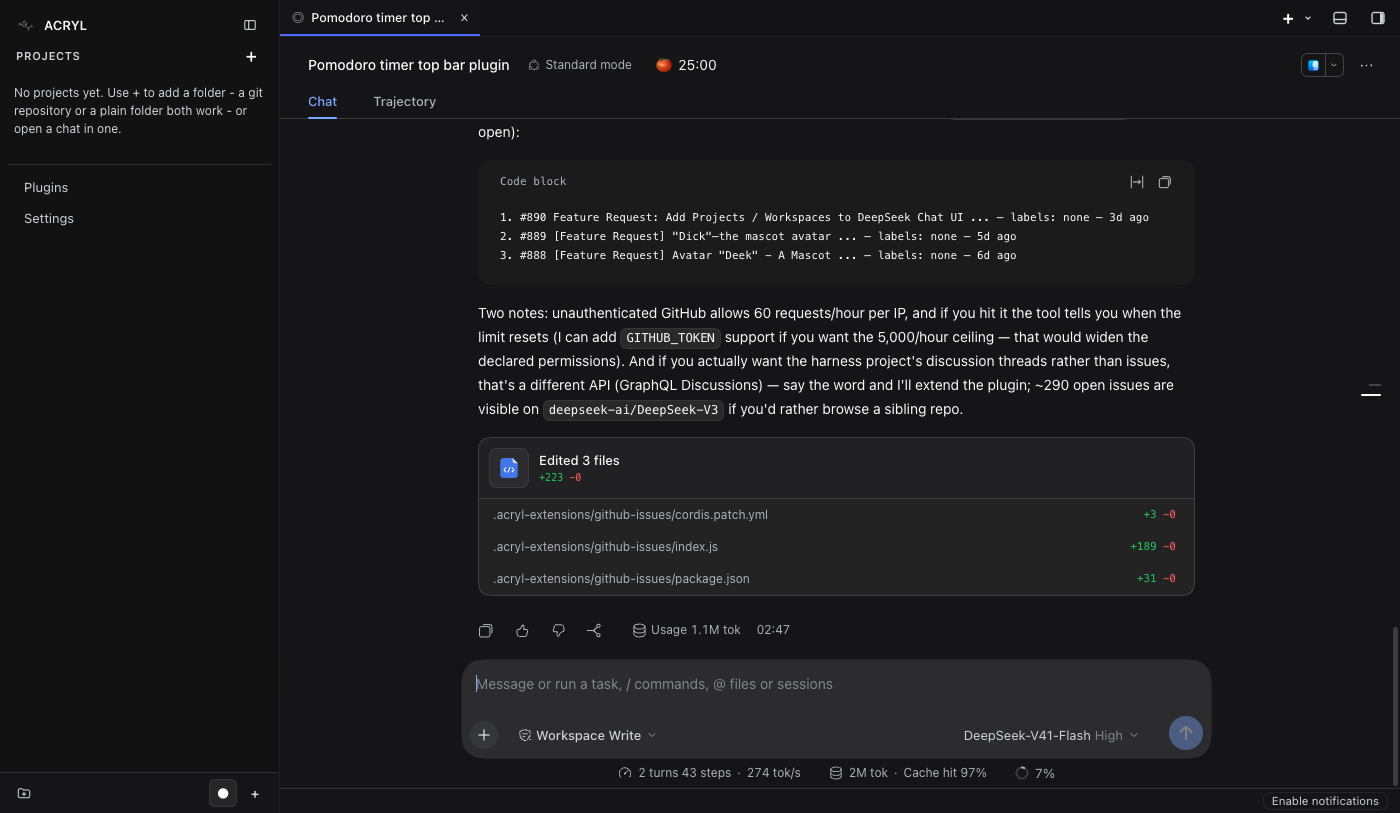Open the more options ellipsis menu
The image size is (1400, 813).
pyautogui.click(x=1366, y=65)
